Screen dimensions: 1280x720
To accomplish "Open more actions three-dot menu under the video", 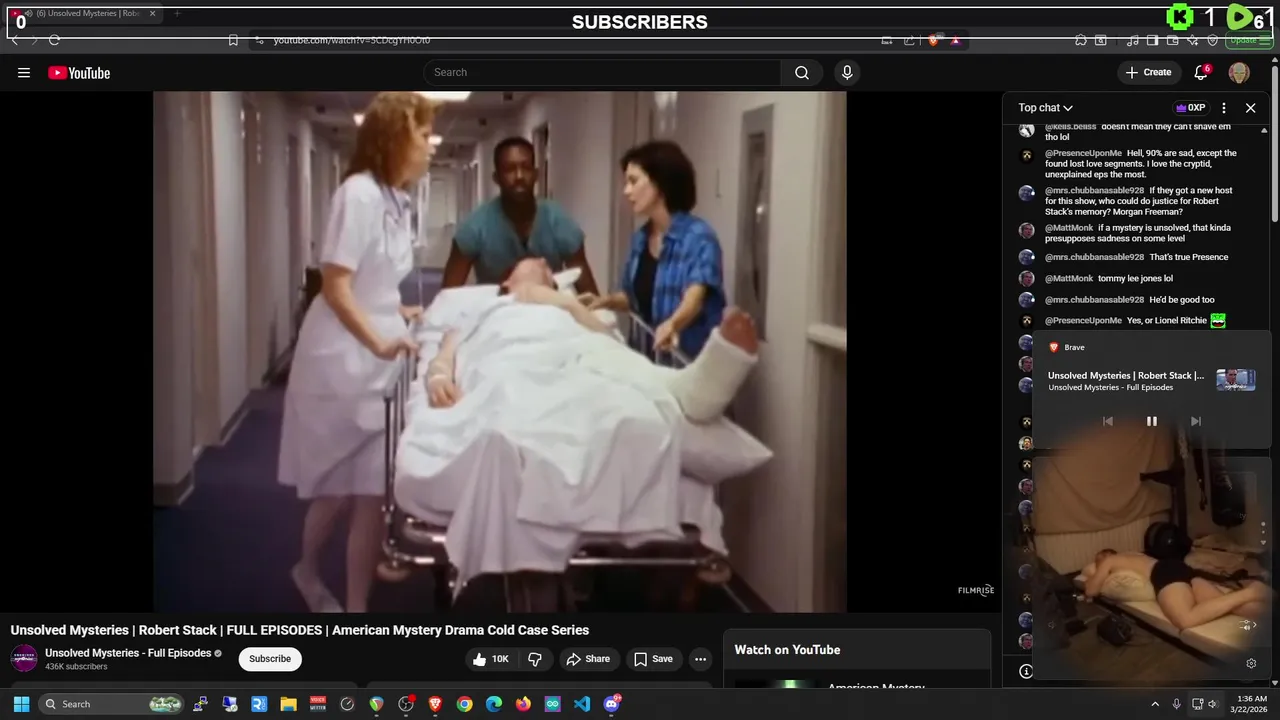I will point(701,659).
